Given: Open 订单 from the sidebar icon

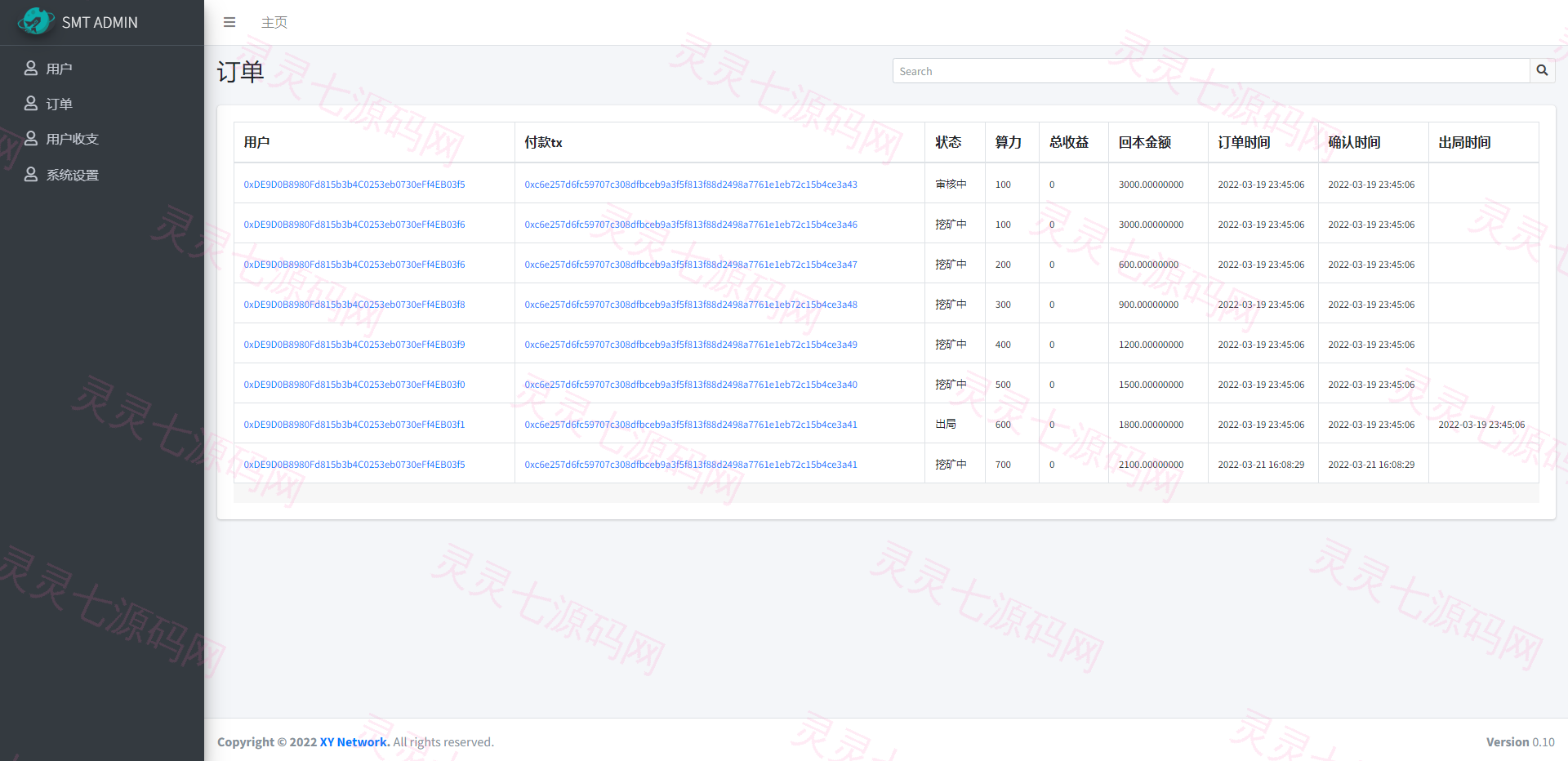Looking at the screenshot, I should point(31,103).
